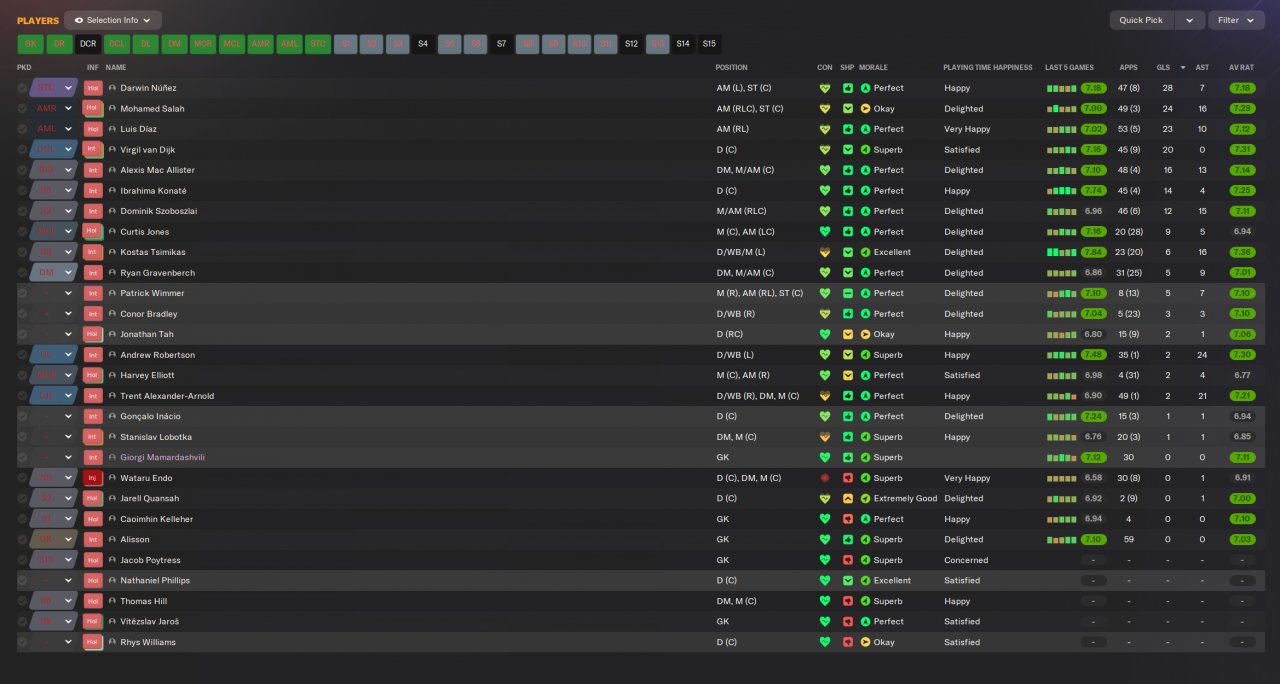Click Kostas Tsimikas's last 5 games form bars

[x=1061, y=252]
